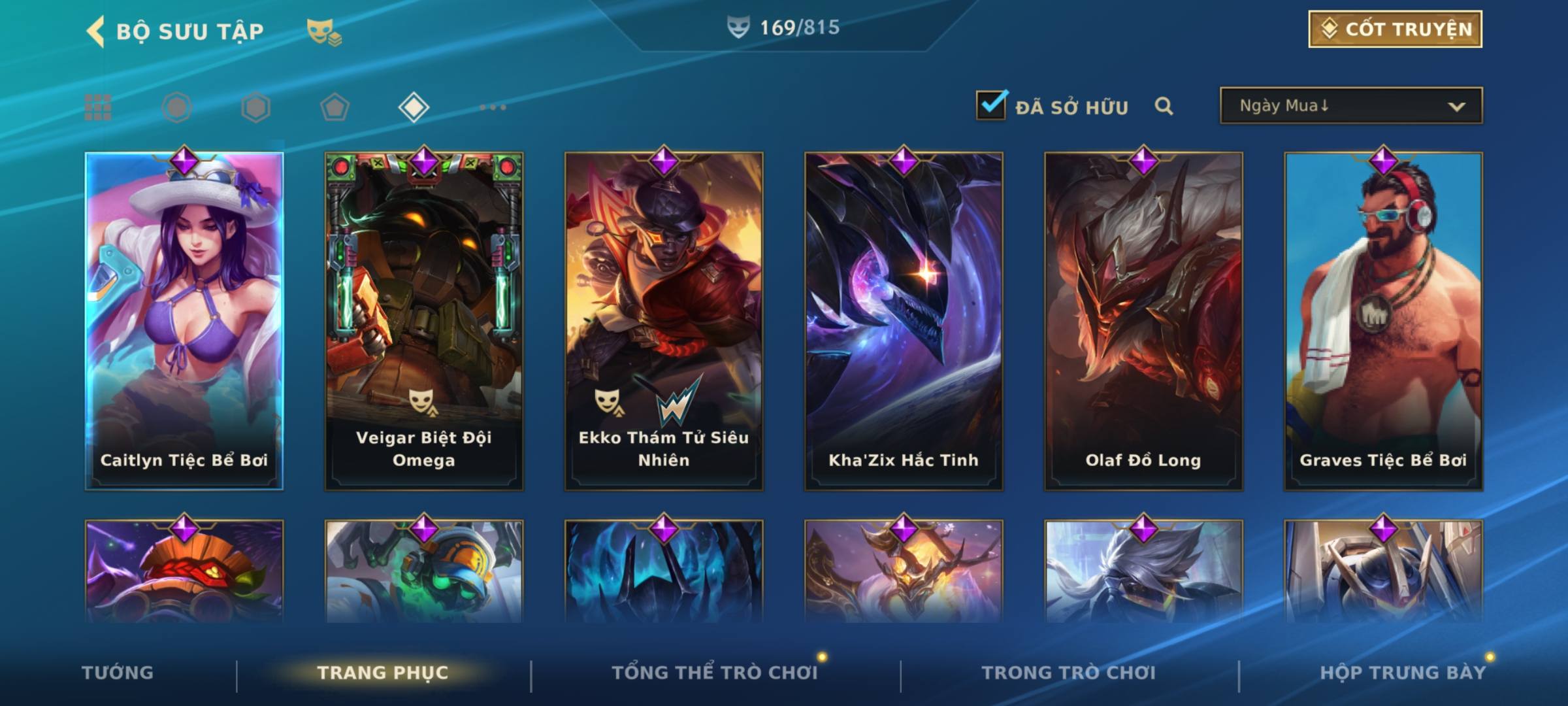Go back using the Bộ Sưu Tập arrow
Image resolution: width=1568 pixels, height=706 pixels.
point(96,31)
